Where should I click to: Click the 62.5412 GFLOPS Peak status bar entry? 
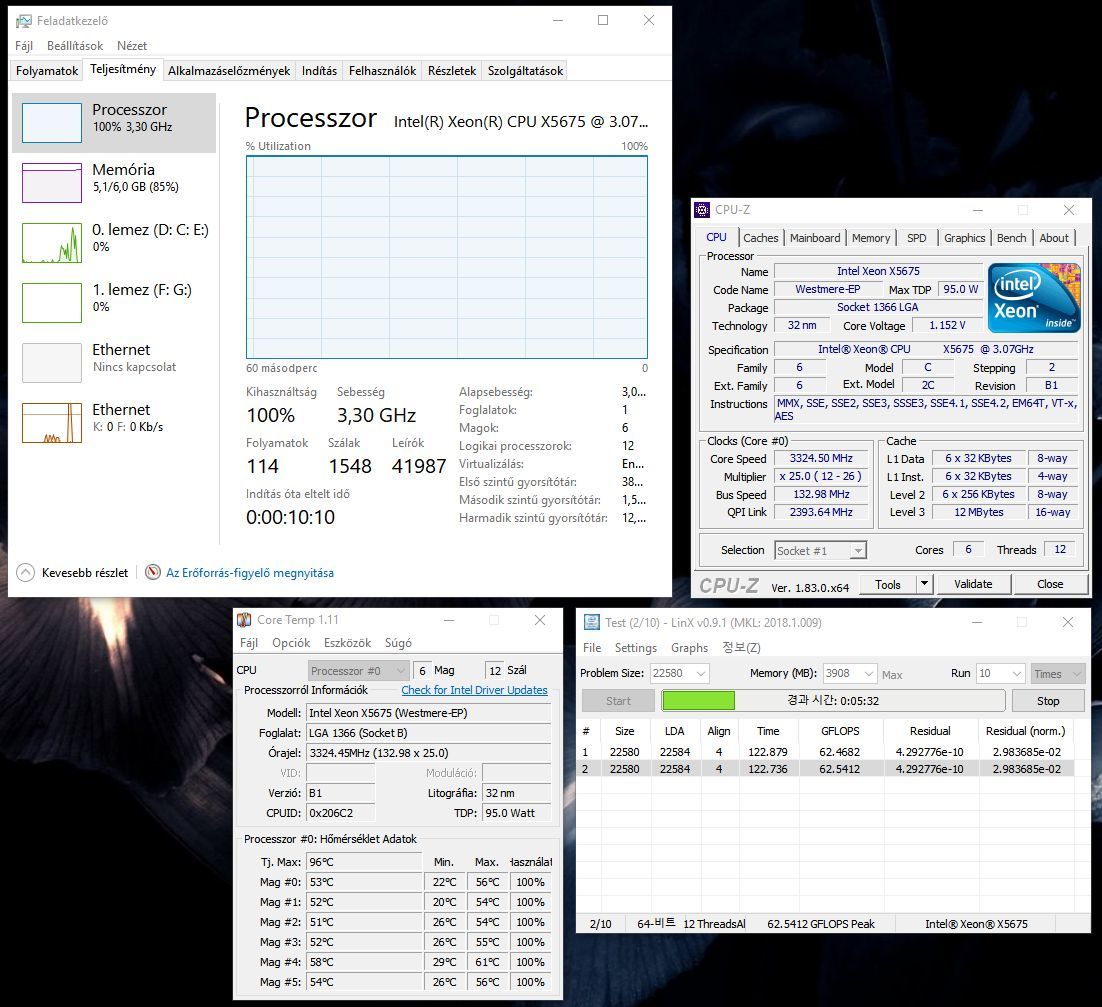[821, 924]
